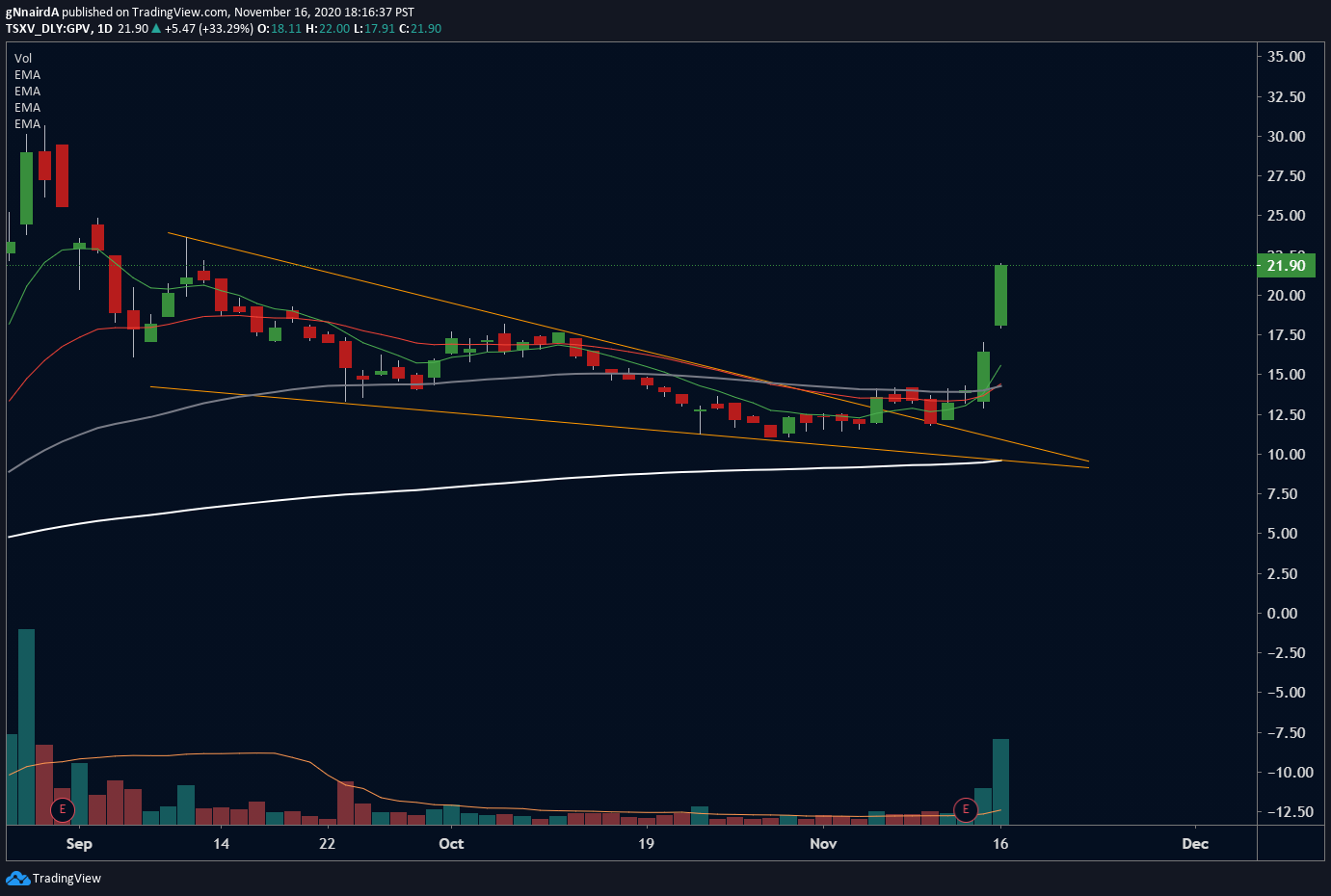Image resolution: width=1331 pixels, height=896 pixels.
Task: Click the 22 date axis label
Action: click(x=327, y=844)
